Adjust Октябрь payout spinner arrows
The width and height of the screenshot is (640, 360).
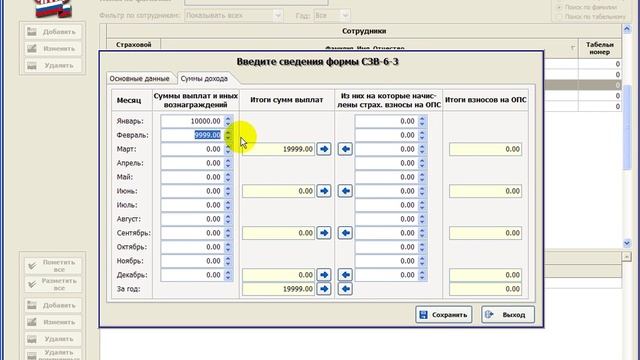228,247
